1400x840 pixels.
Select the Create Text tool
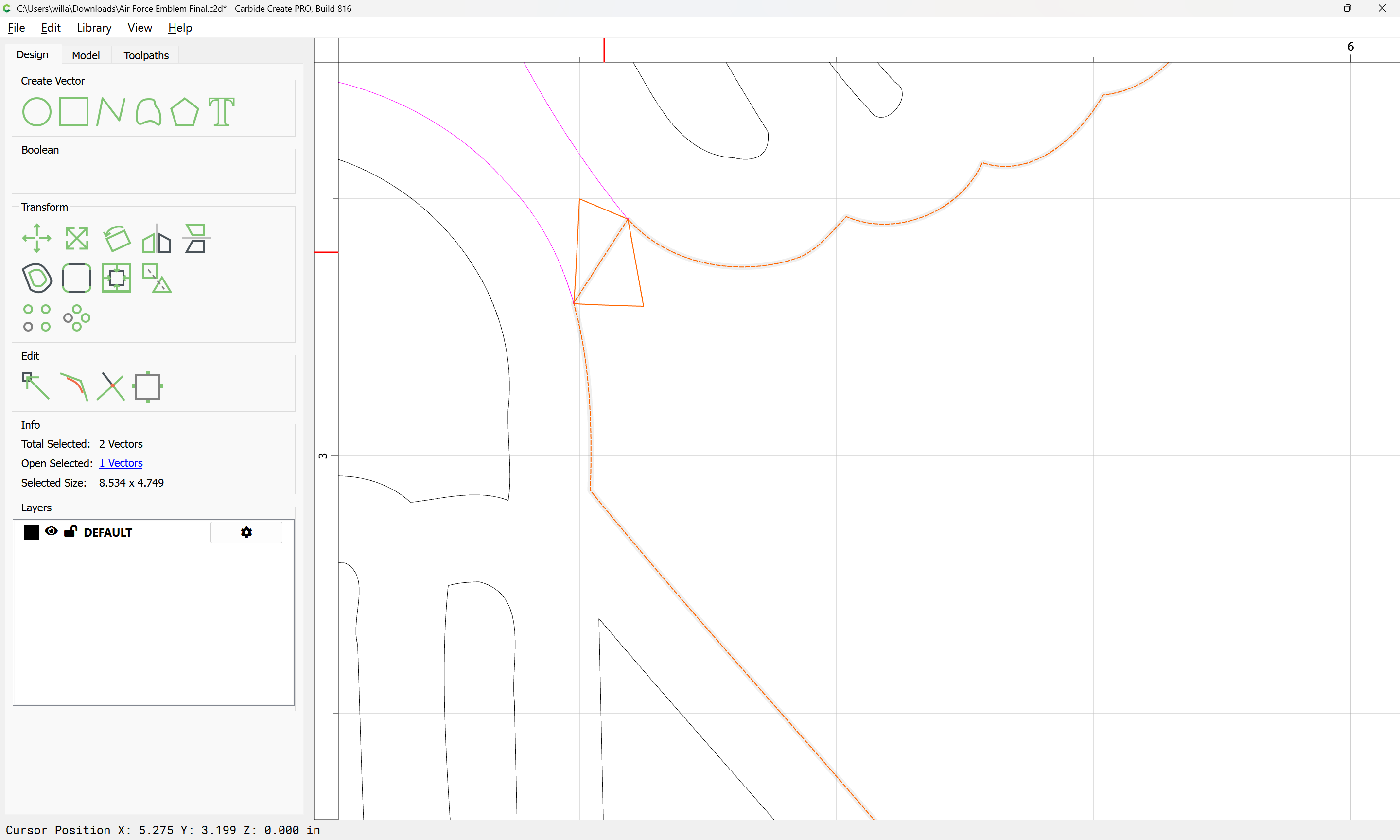point(222,111)
